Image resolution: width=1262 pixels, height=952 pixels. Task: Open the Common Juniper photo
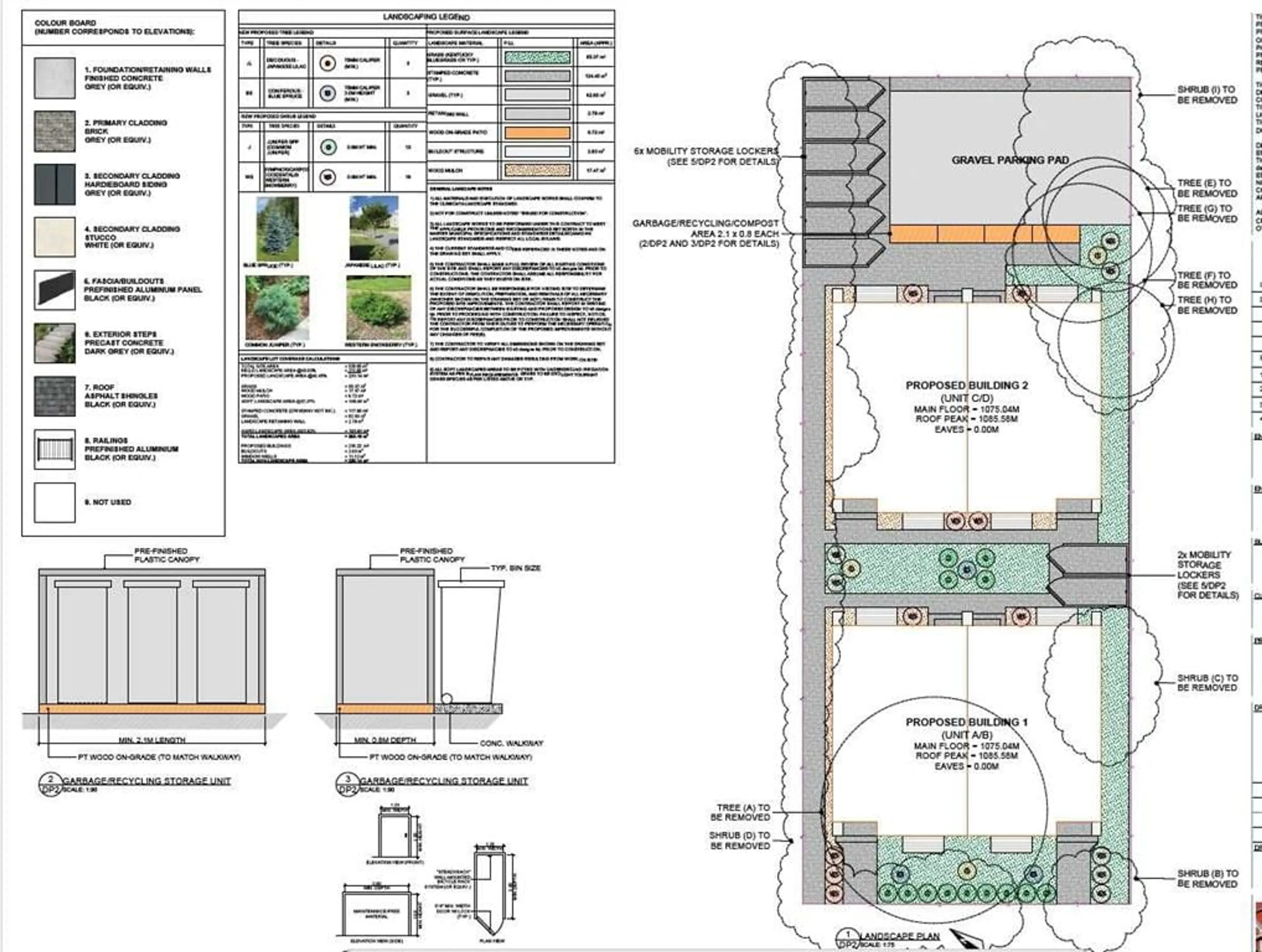click(x=277, y=308)
